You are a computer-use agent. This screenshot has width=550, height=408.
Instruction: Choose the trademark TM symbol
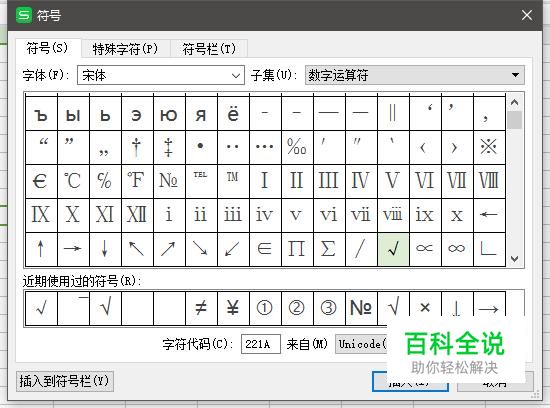(x=233, y=181)
